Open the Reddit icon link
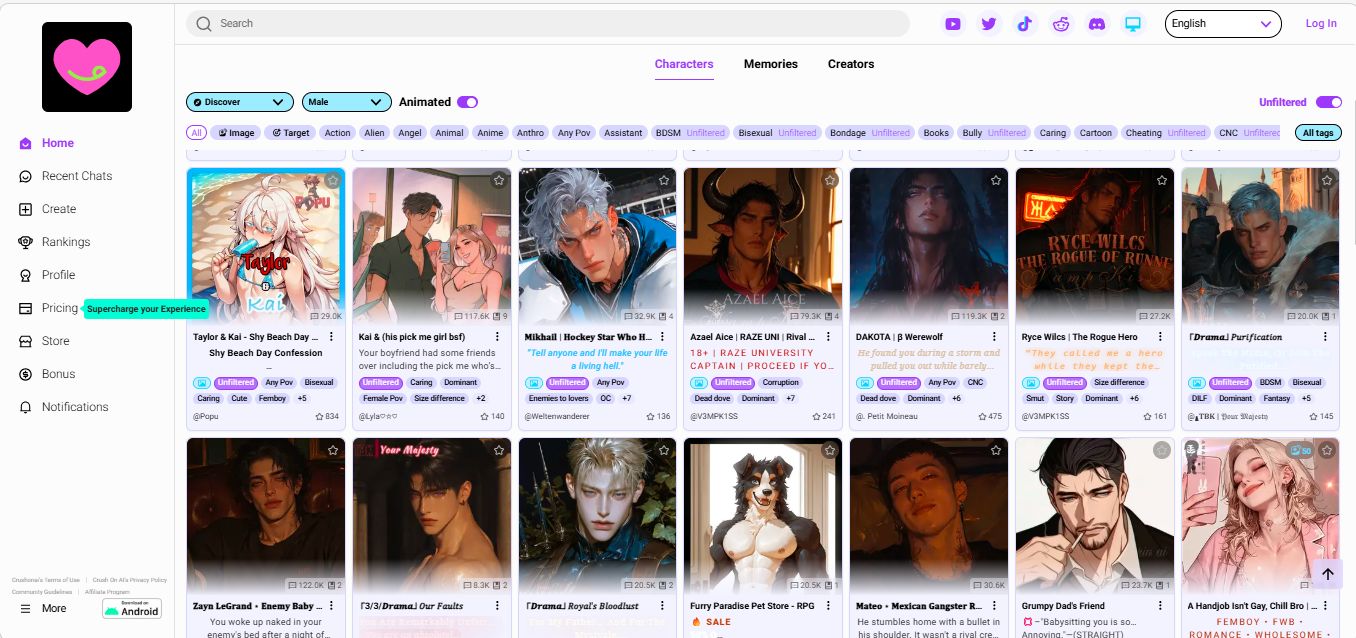Screen dimensions: 1356x638 tap(1061, 24)
